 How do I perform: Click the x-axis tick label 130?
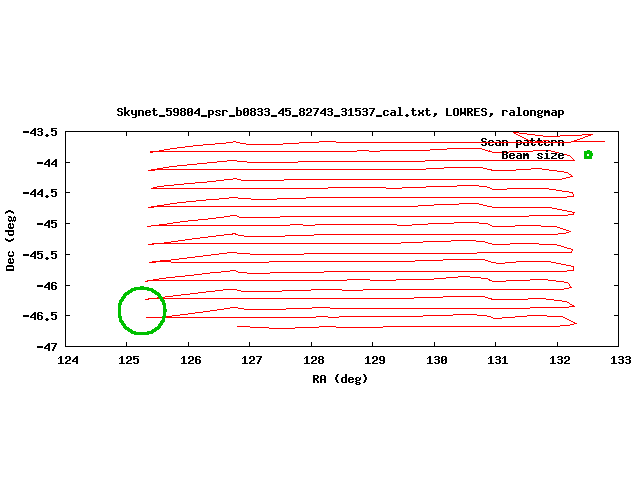(436, 360)
